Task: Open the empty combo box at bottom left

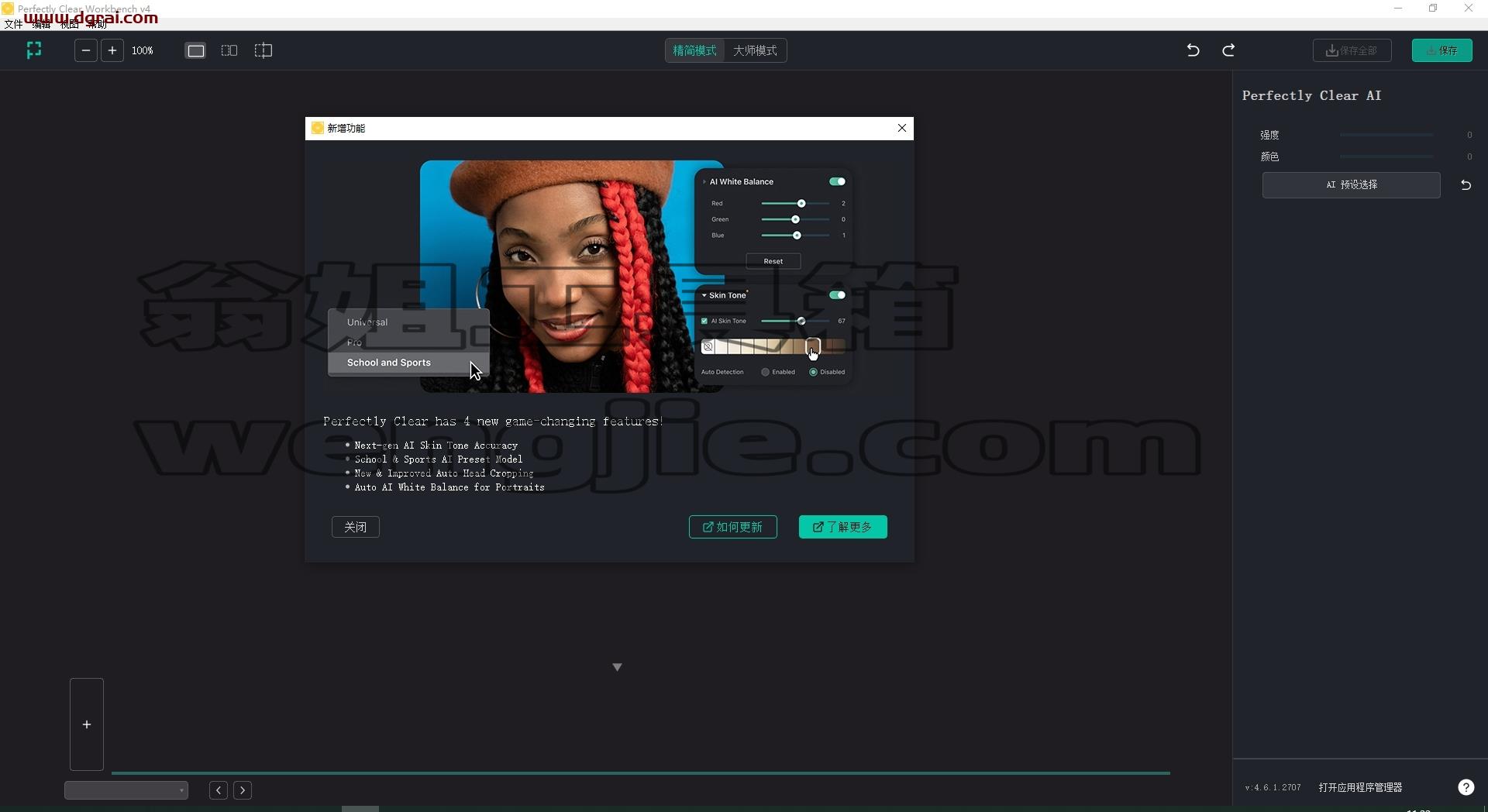Action: 126,790
